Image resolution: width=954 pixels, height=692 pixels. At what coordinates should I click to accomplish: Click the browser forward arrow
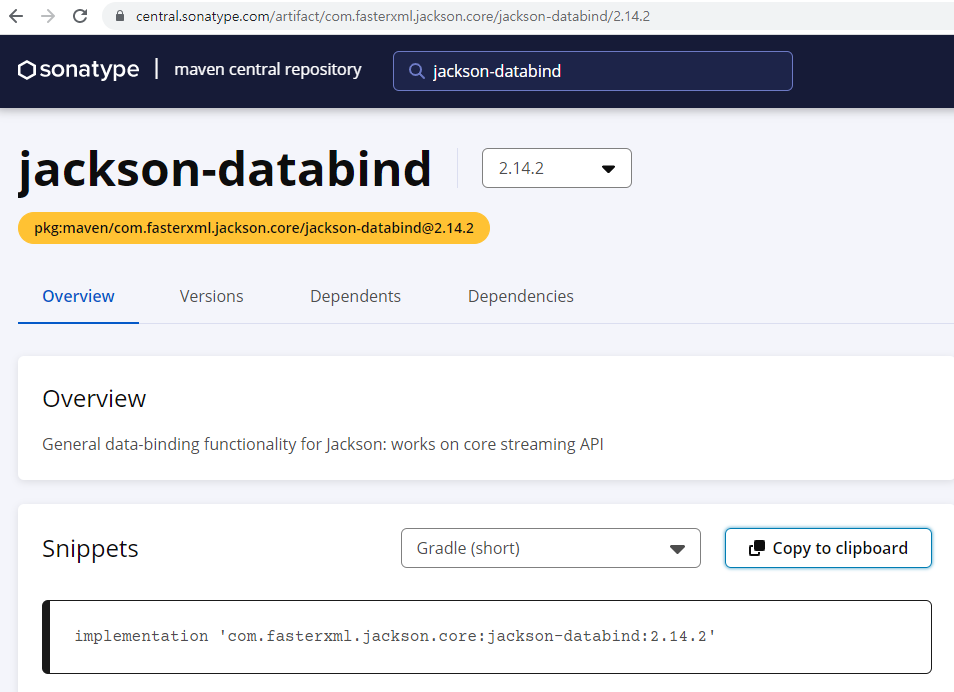(x=47, y=16)
